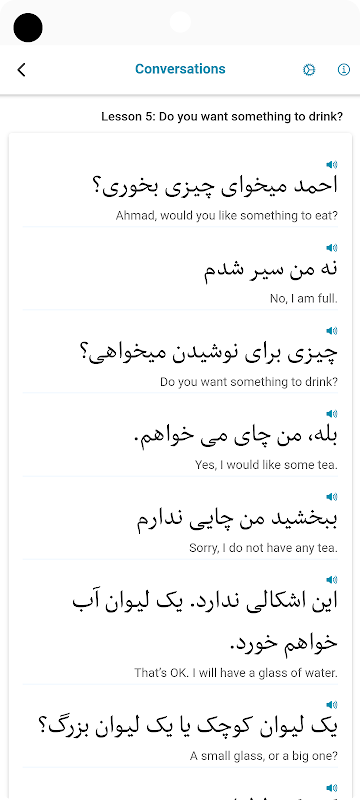Tap translation 'Sorry, I do not have any tea.'

(x=263, y=548)
